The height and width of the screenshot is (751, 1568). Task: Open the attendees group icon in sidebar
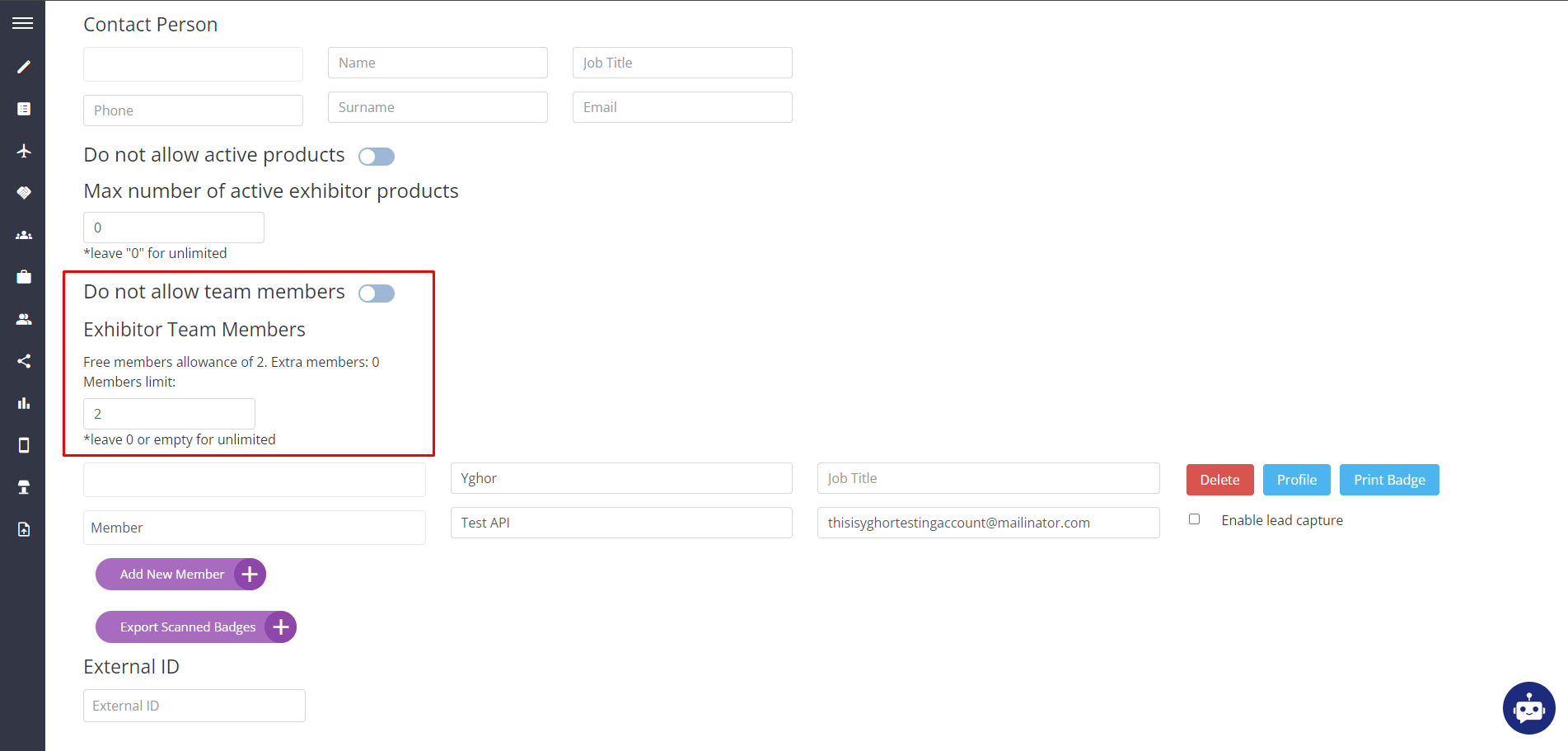coord(23,235)
